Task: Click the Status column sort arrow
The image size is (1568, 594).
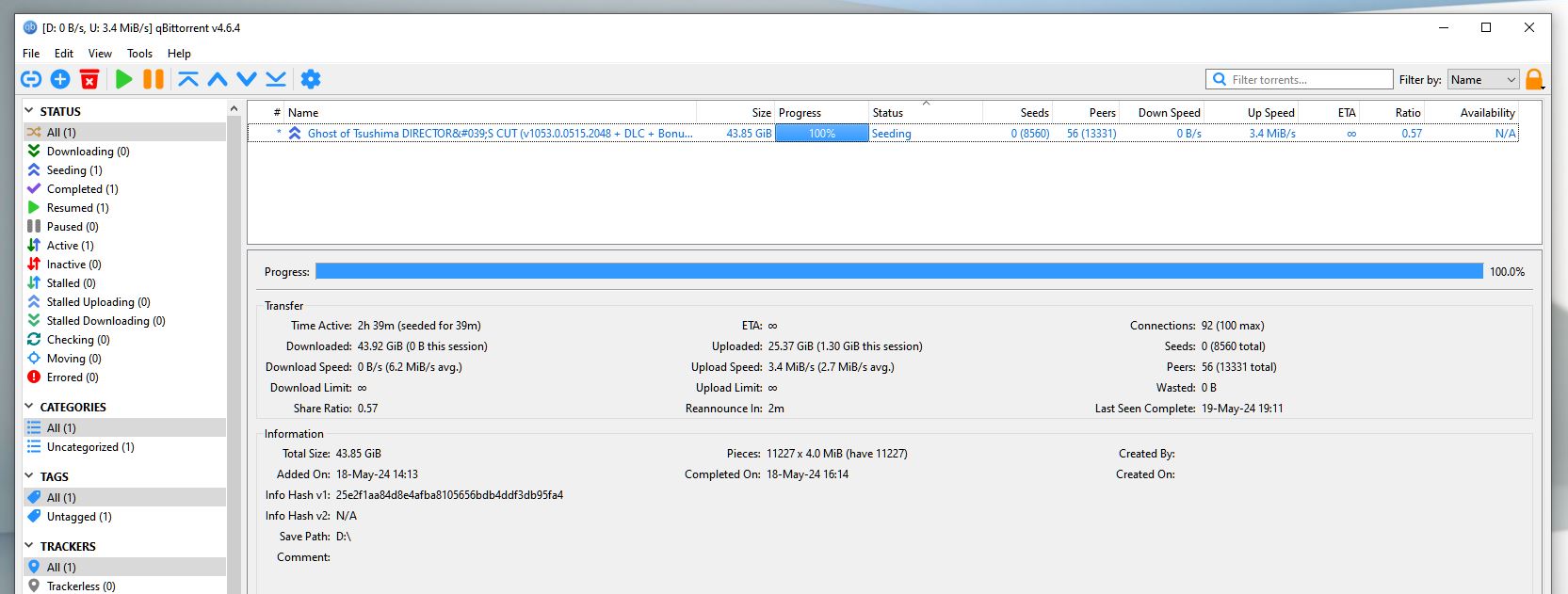Action: click(926, 103)
